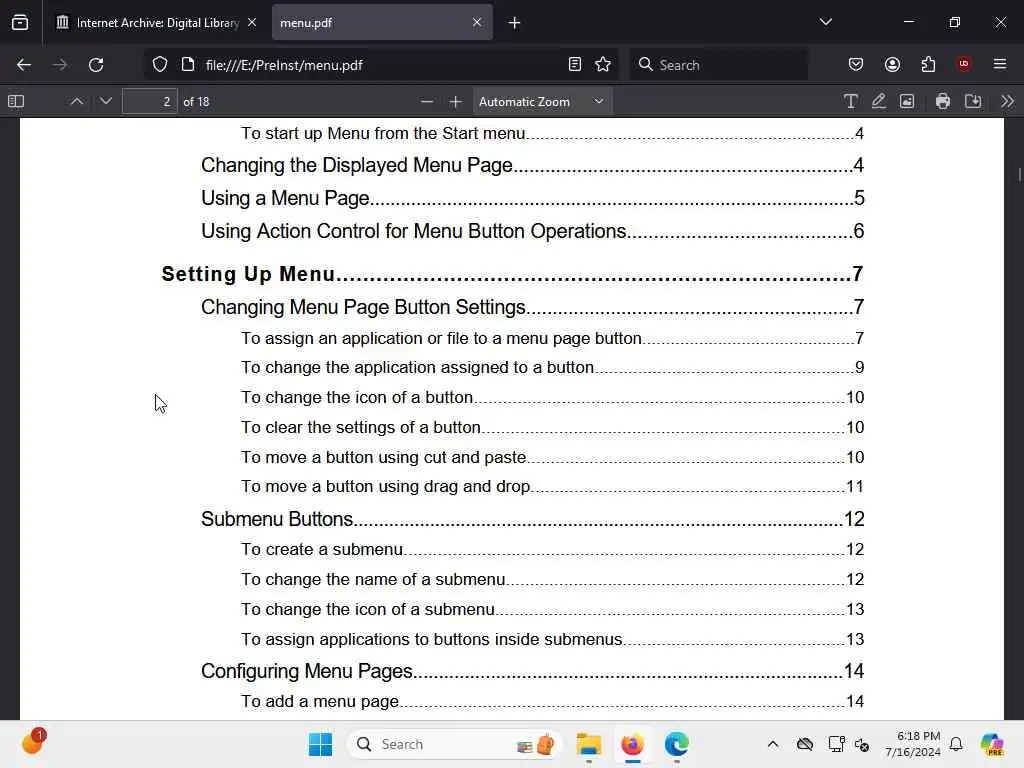This screenshot has height=768, width=1024.
Task: Open tracking protection shield icon
Action: [160, 65]
